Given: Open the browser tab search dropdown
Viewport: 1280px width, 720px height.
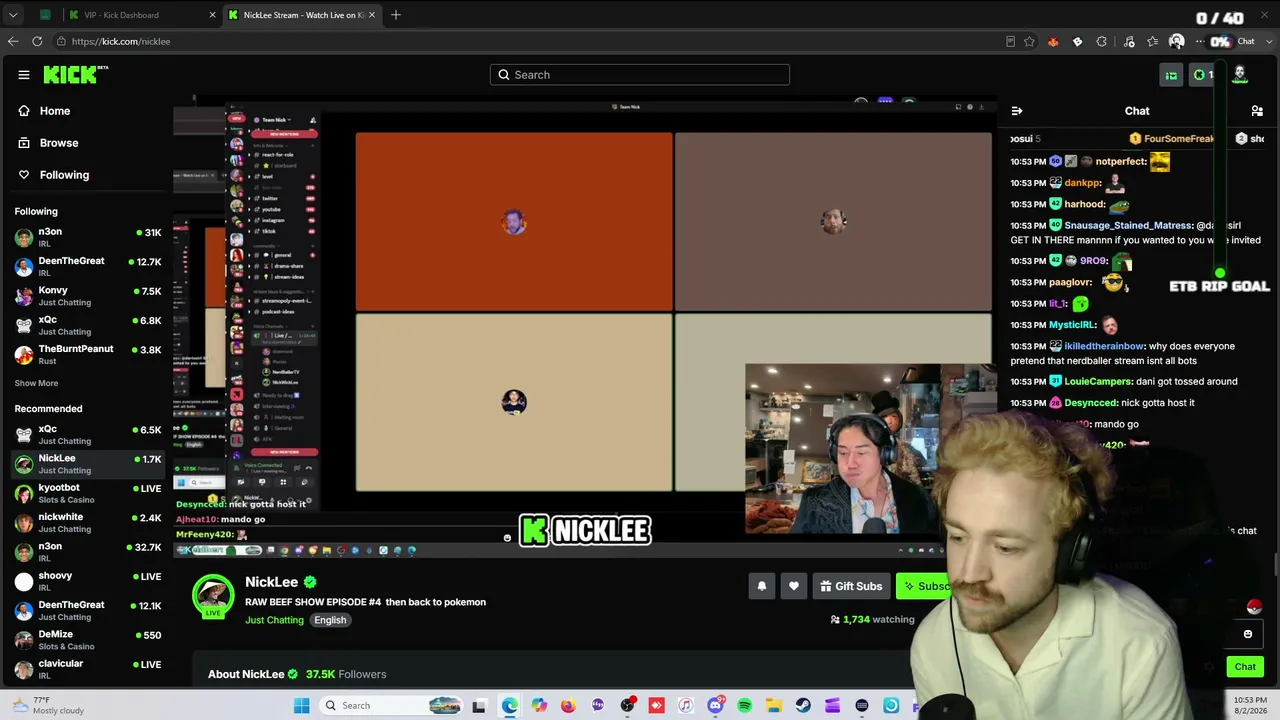Looking at the screenshot, I should (x=13, y=15).
